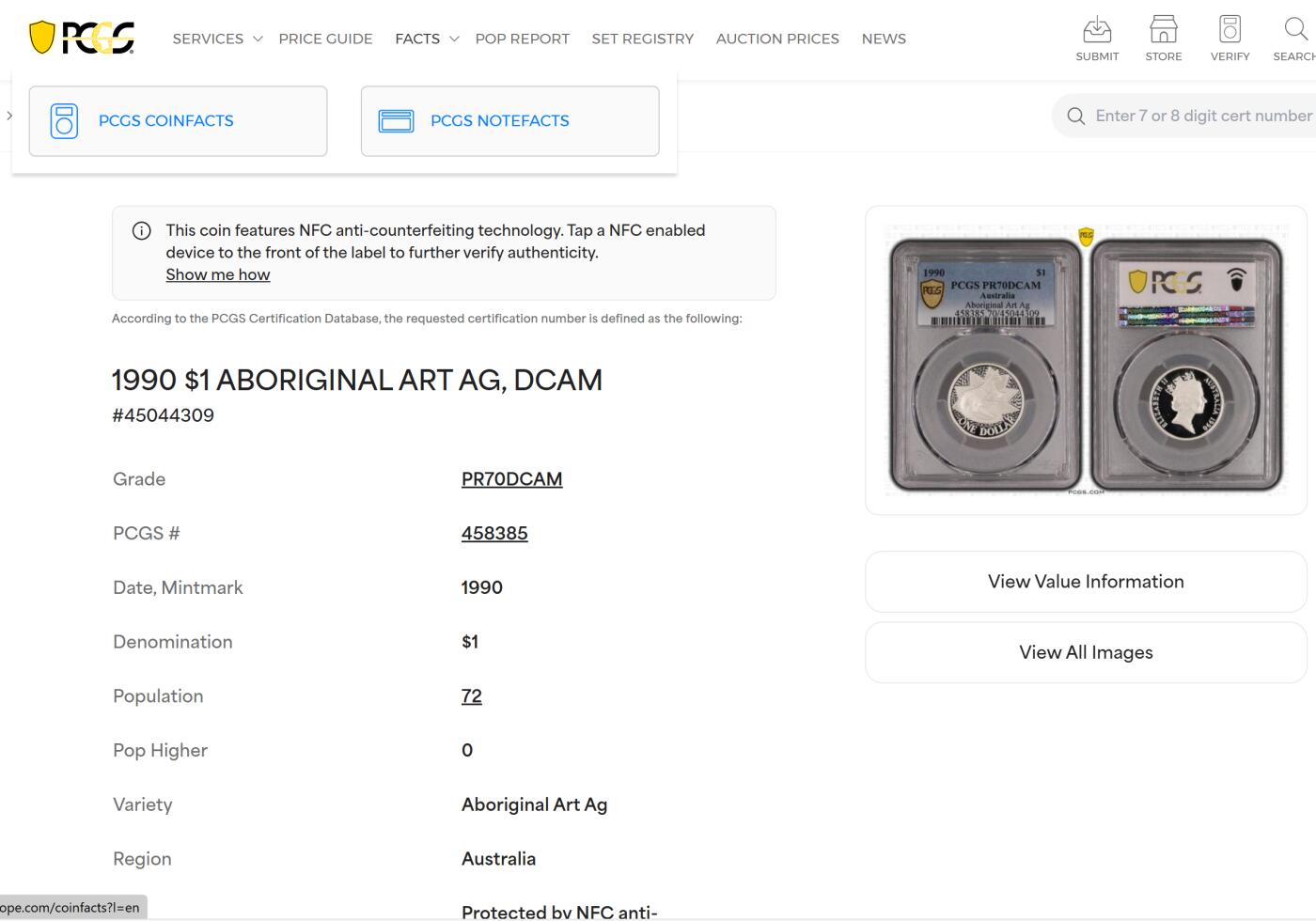Click the info icon in NFC notice
This screenshot has height=921, width=1316.
(x=142, y=231)
